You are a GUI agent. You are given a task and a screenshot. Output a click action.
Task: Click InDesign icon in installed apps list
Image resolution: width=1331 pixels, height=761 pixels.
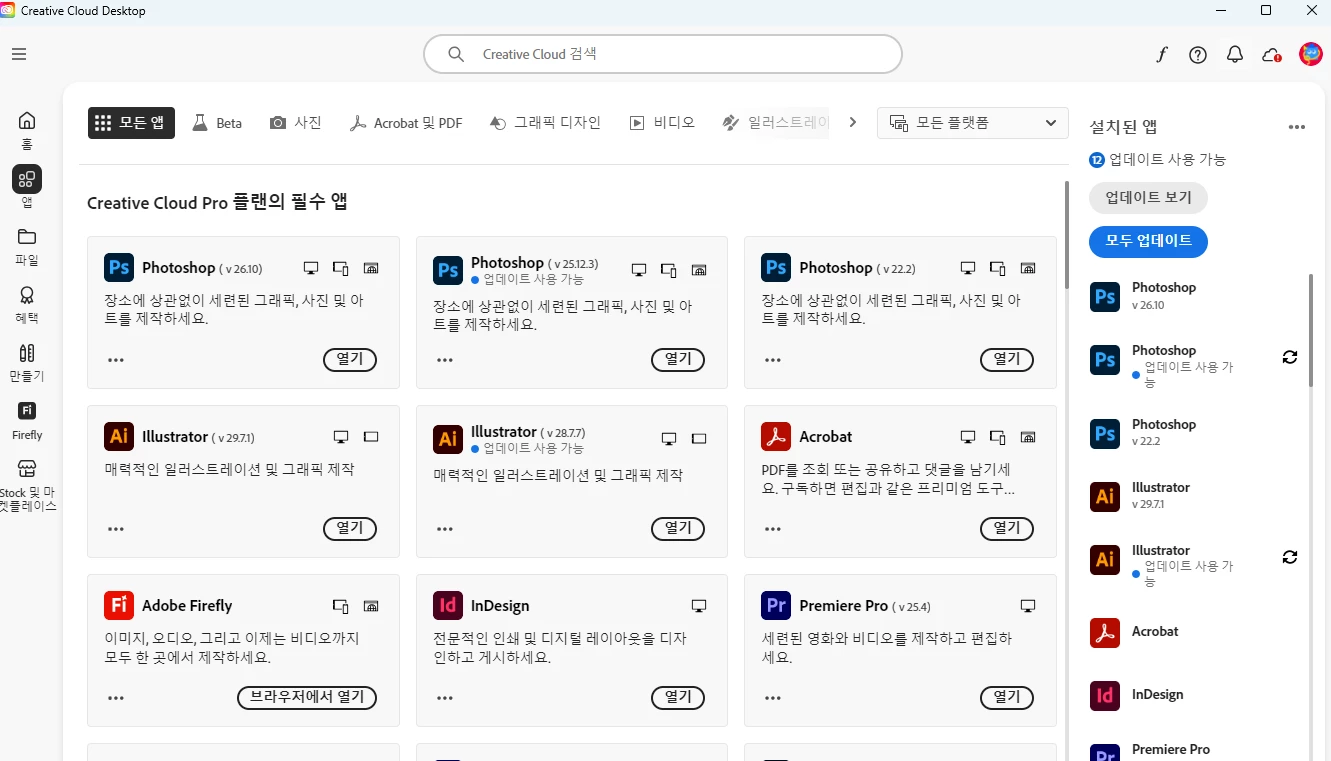pos(1105,695)
